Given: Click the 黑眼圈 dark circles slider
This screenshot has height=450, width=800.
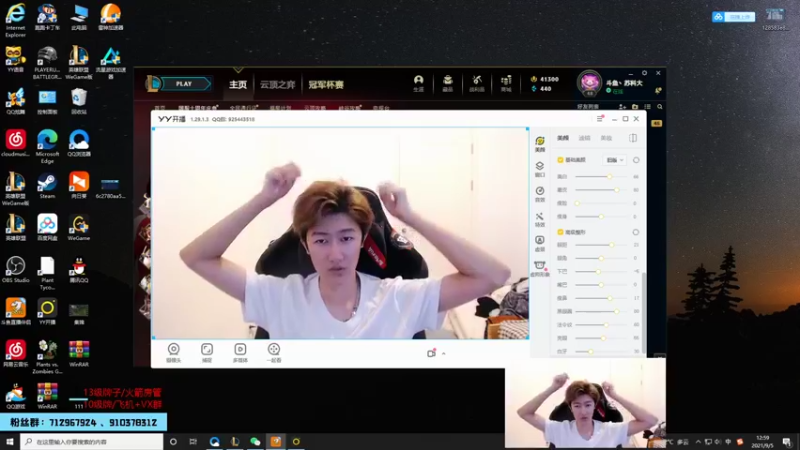Looking at the screenshot, I should (601, 311).
